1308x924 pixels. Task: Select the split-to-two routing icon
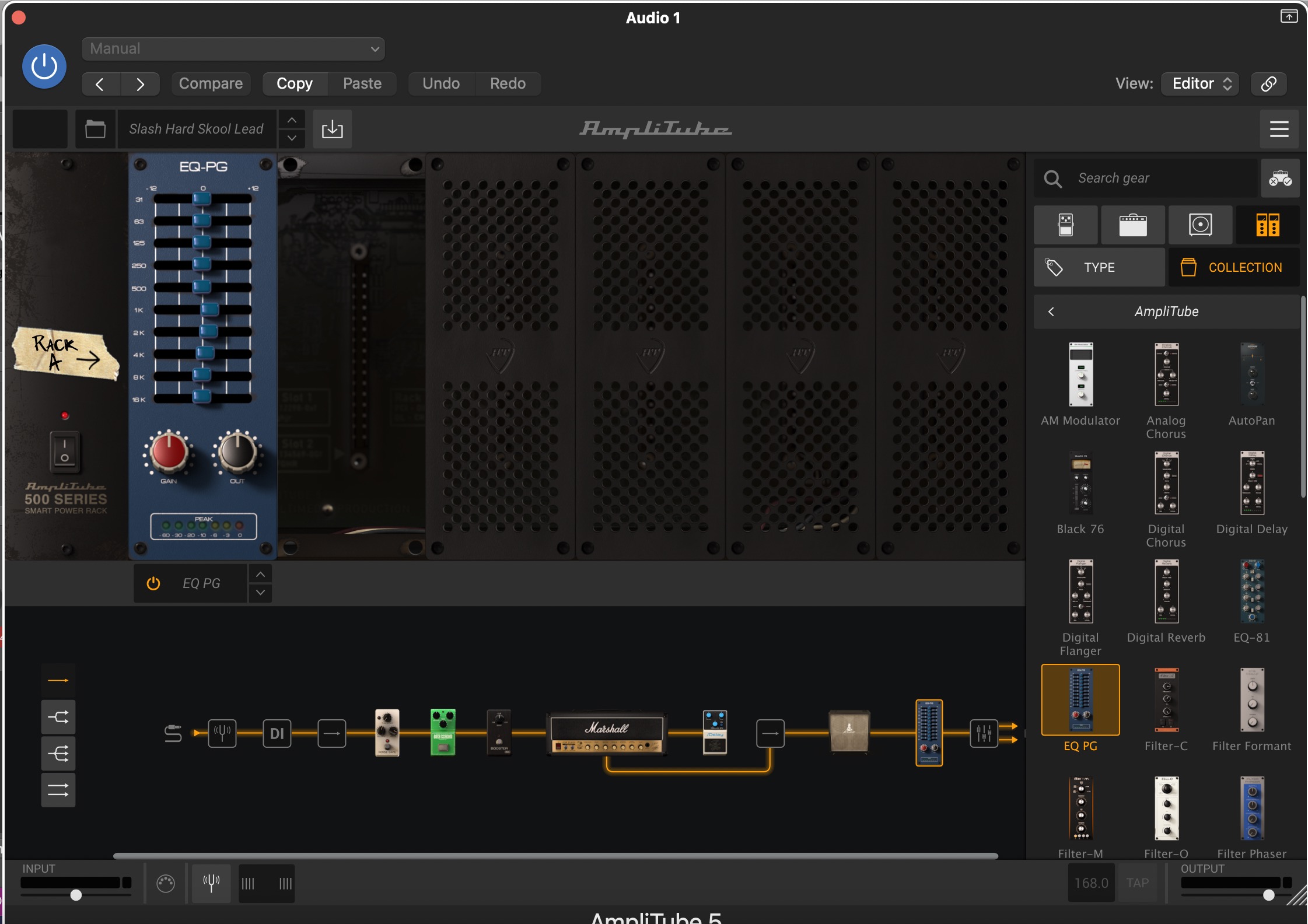58,717
